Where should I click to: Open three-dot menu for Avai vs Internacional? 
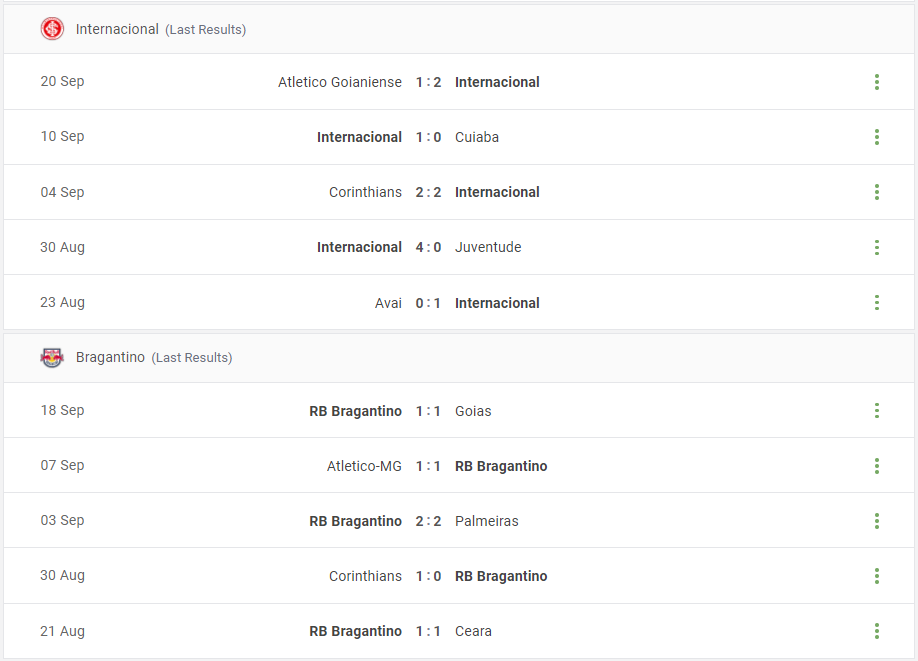pyautogui.click(x=876, y=303)
